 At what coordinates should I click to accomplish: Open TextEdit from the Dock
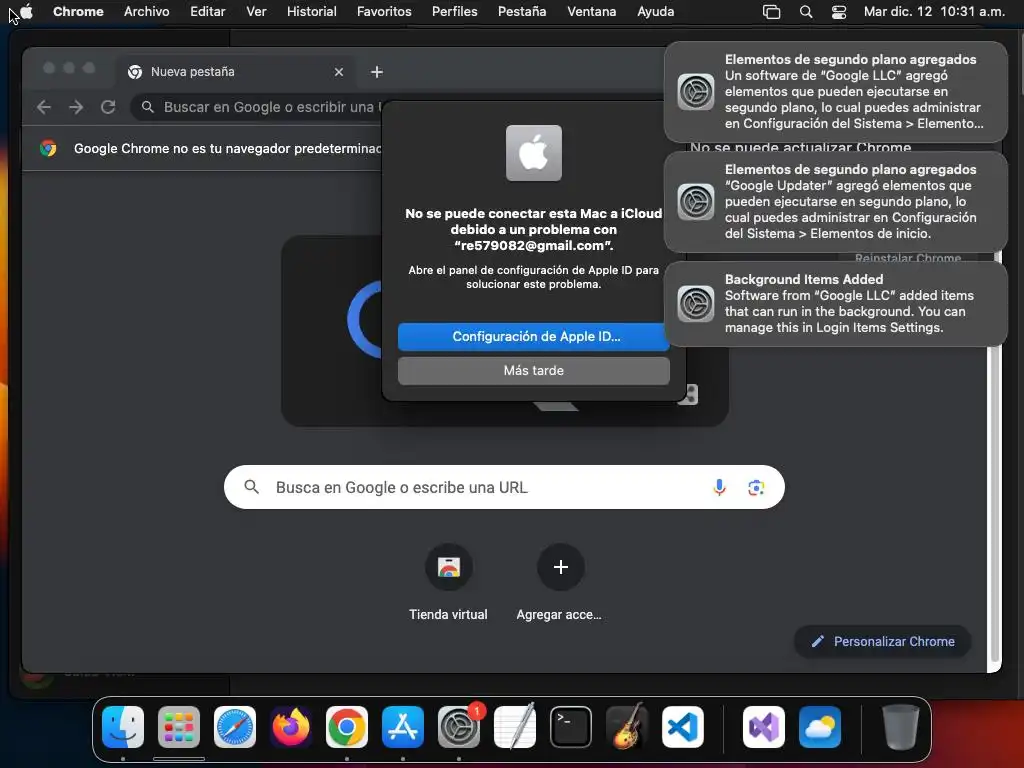point(515,727)
